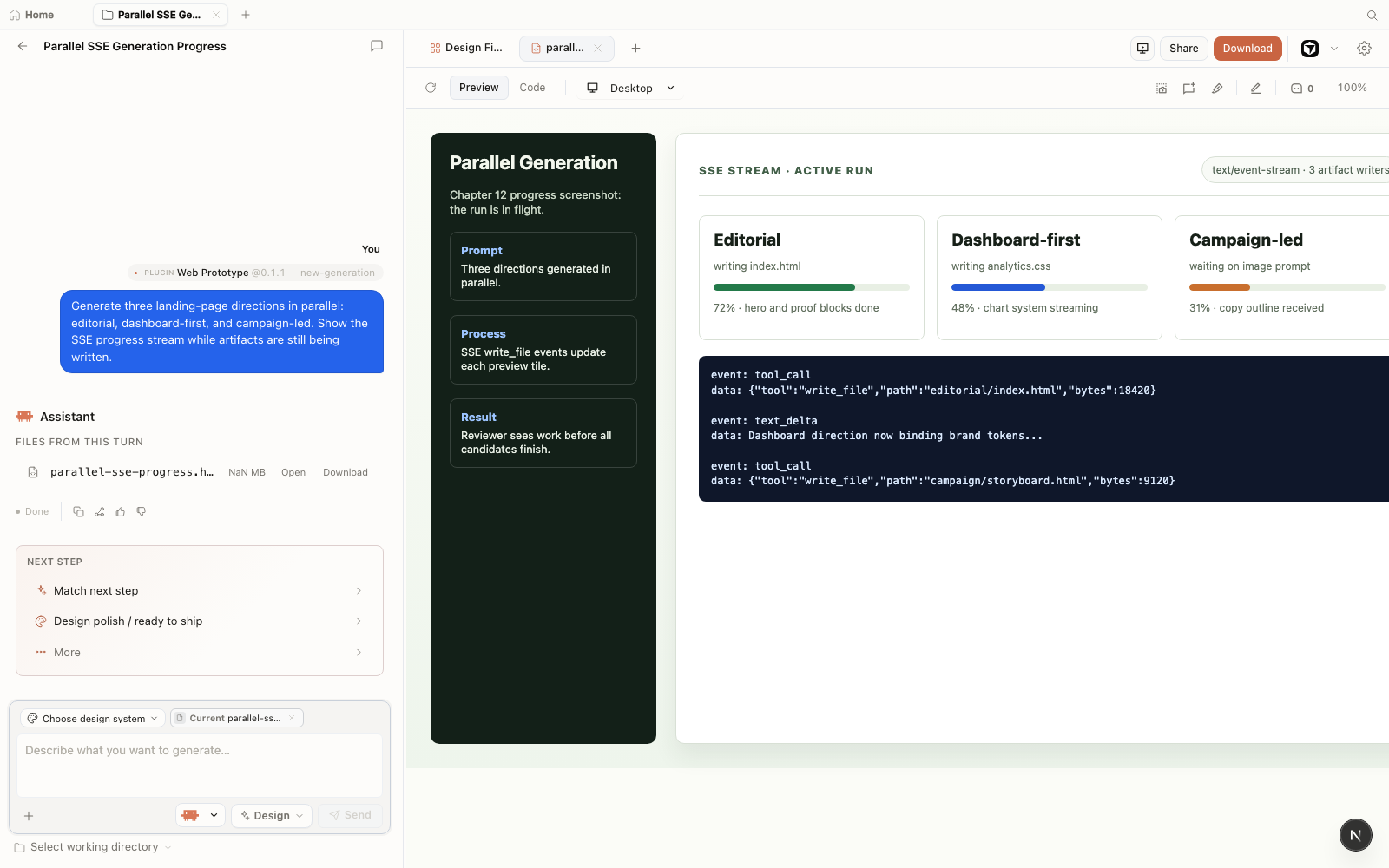This screenshot has height=868, width=1389.
Task: Download the parallel-sse-progress file link
Action: click(346, 472)
